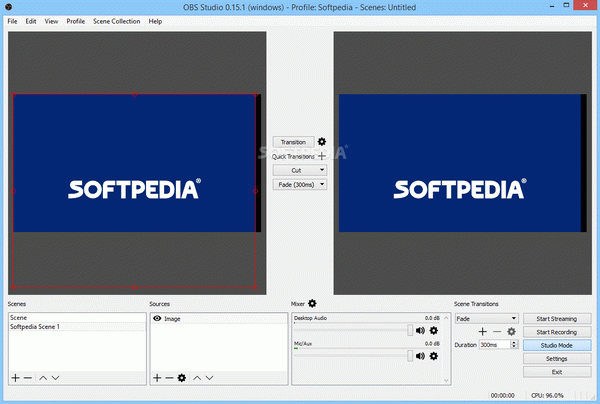600x404 pixels.
Task: Click the Desktop Audio volume slider
Action: (x=352, y=330)
